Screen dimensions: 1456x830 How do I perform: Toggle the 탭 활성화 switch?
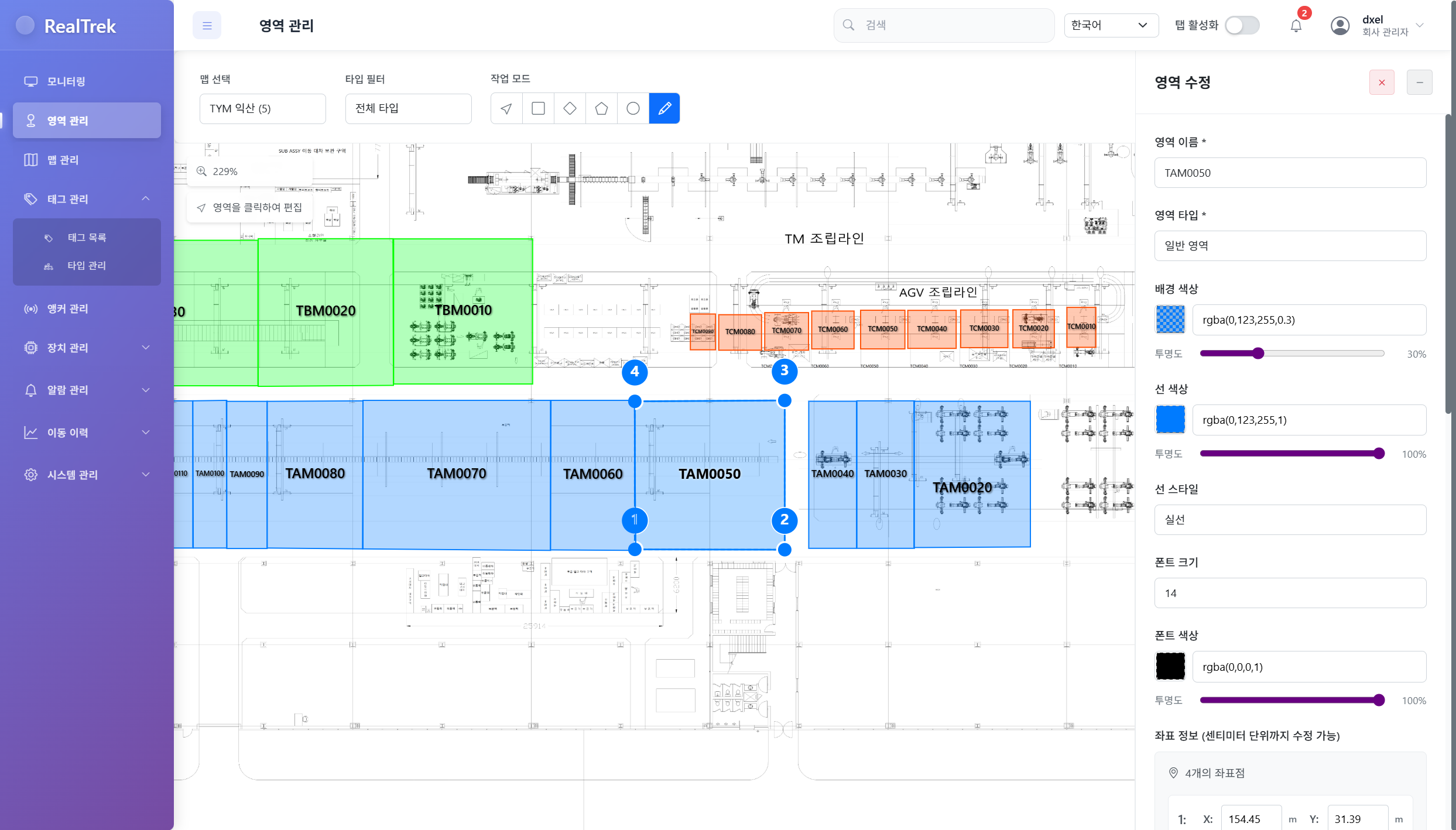(x=1242, y=26)
